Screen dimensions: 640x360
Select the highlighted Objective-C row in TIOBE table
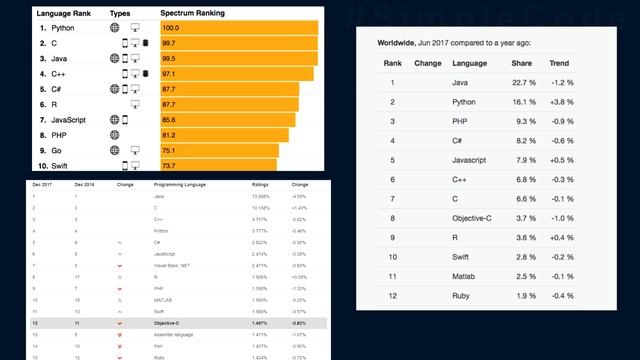point(178,323)
